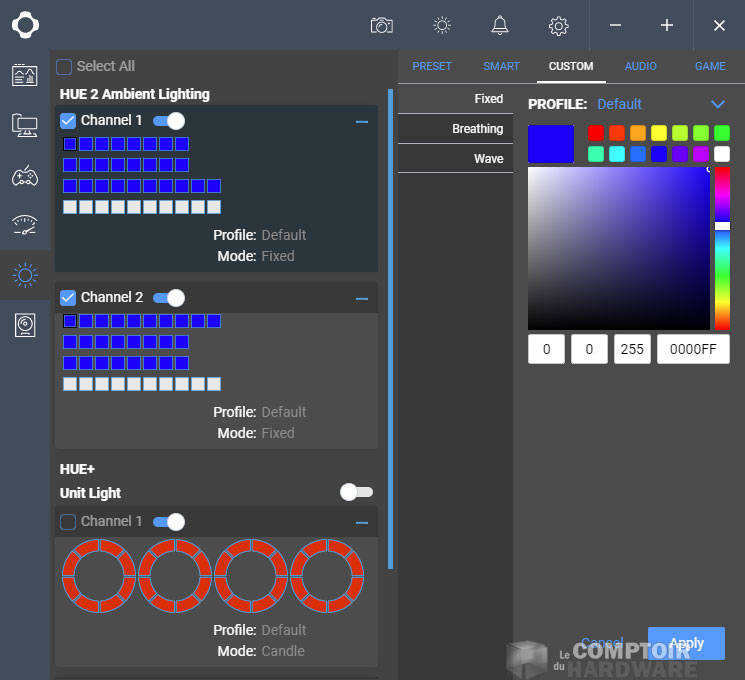Open settings gear icon
745x680 pixels.
(559, 25)
